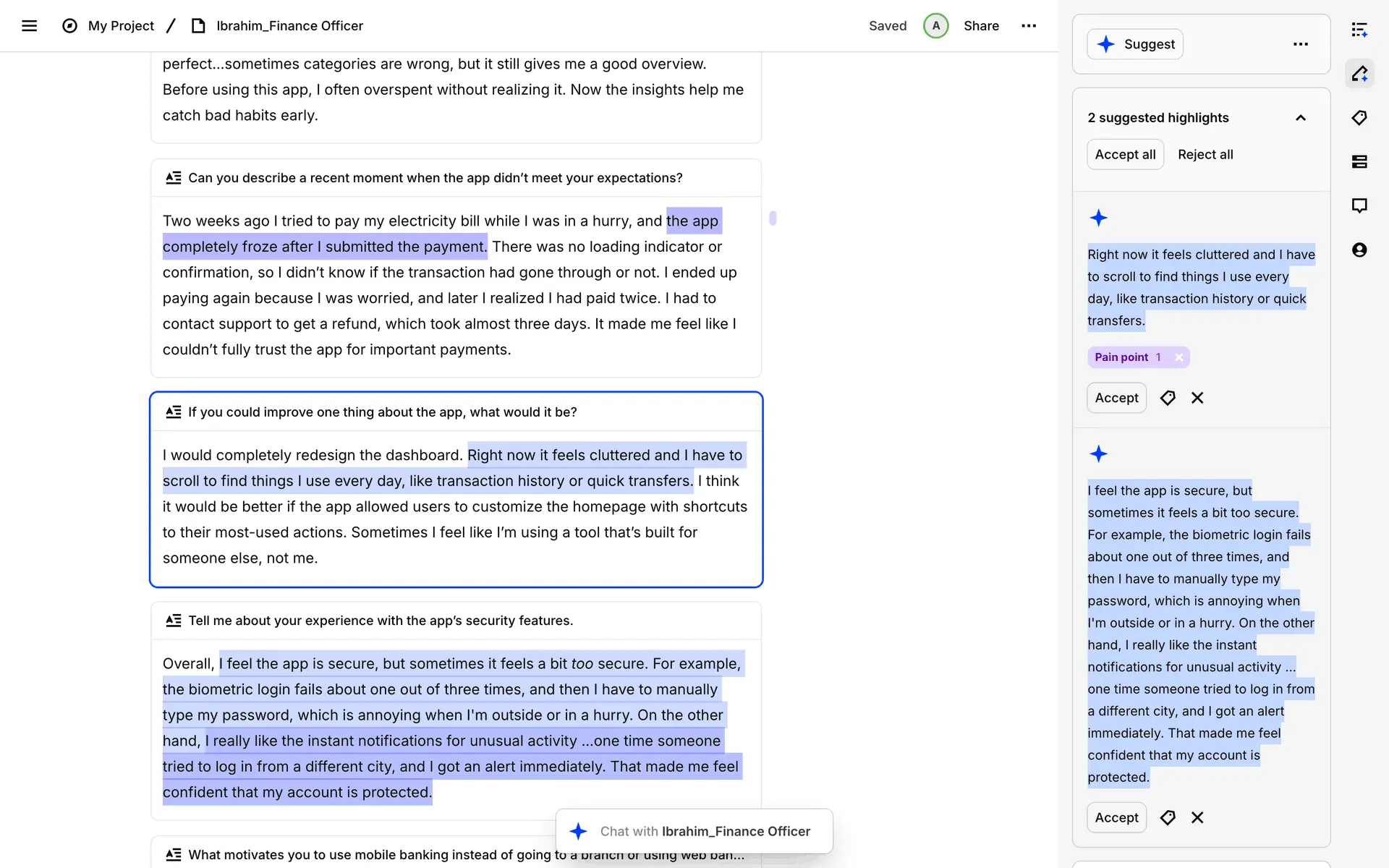Image resolution: width=1389 pixels, height=868 pixels.
Task: Dismiss the first suggested highlight
Action: click(x=1197, y=398)
